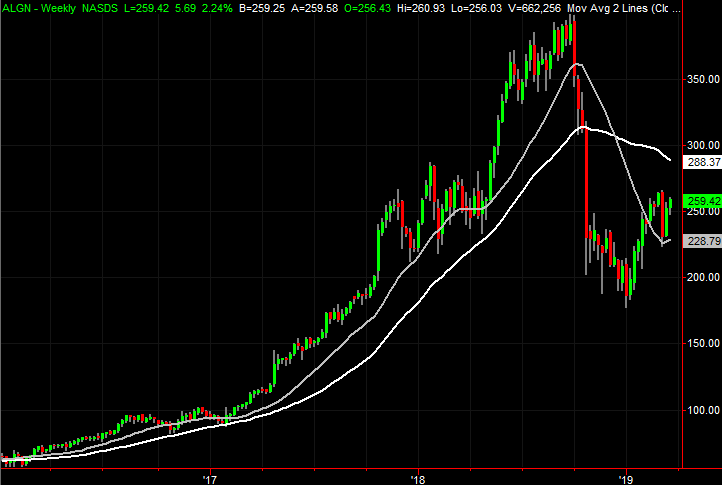Click the high value Hi=260.93

pyautogui.click(x=421, y=8)
